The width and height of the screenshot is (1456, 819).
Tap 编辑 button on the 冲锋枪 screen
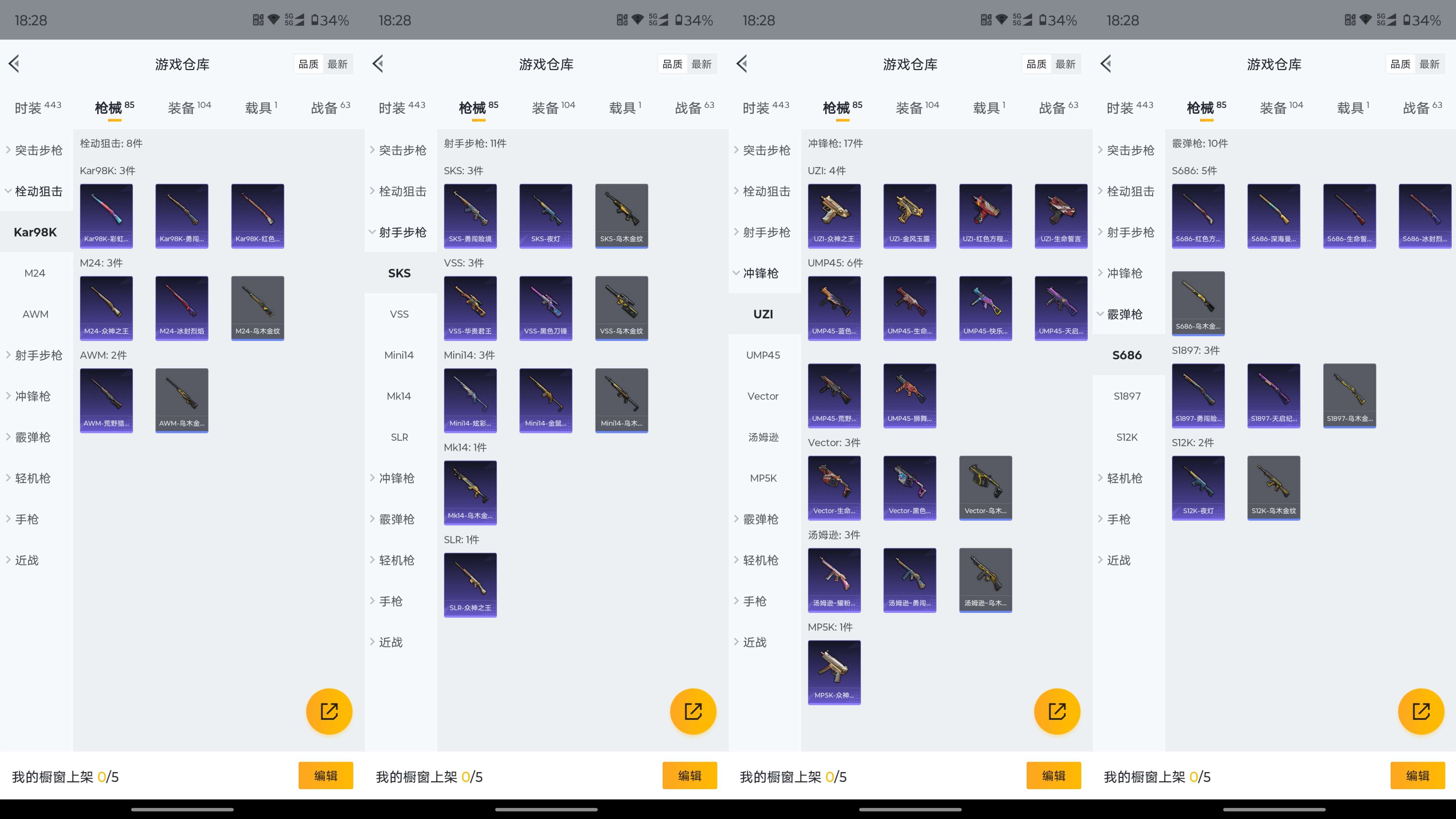(1054, 776)
